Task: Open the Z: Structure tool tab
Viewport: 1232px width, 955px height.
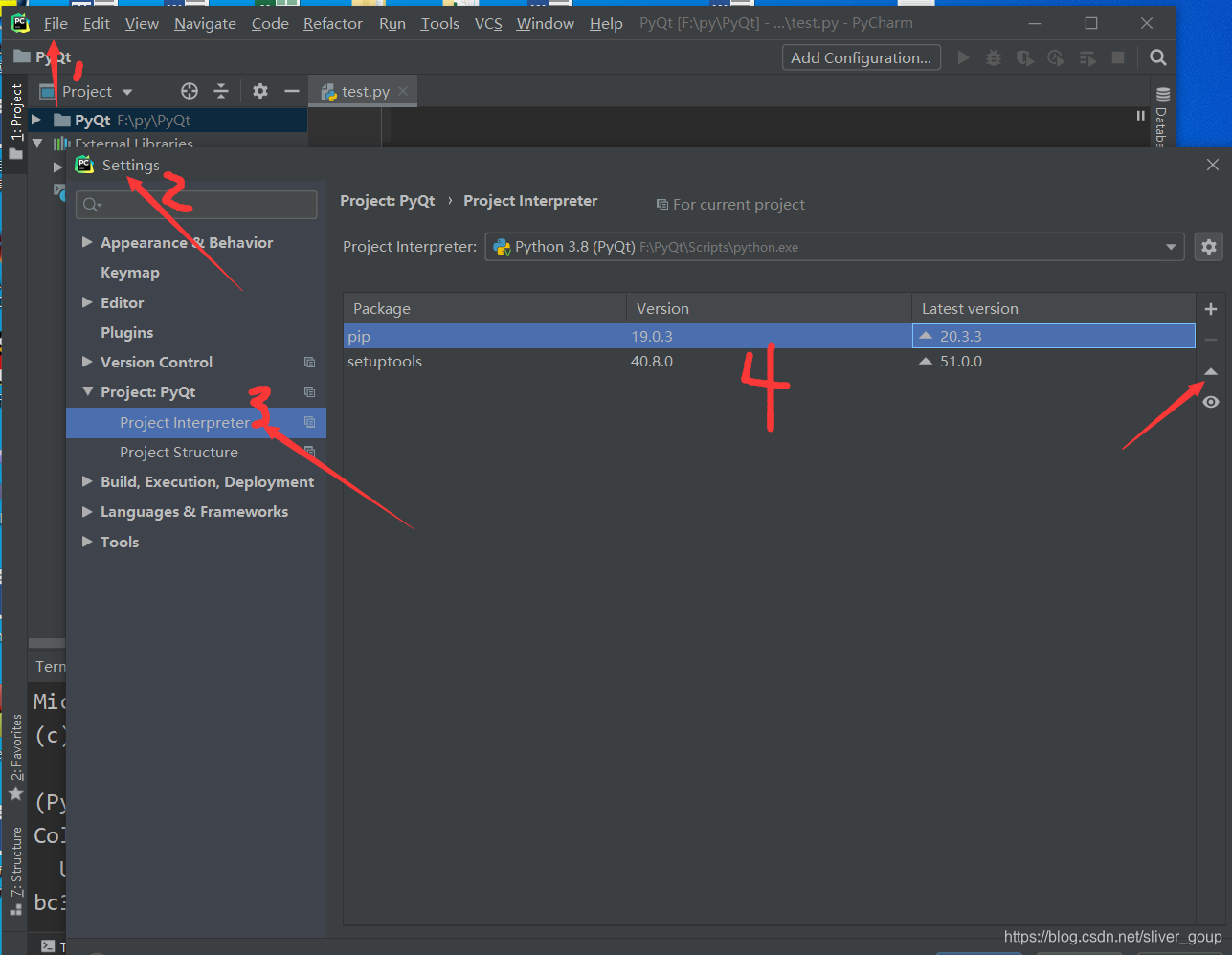Action: (15, 871)
